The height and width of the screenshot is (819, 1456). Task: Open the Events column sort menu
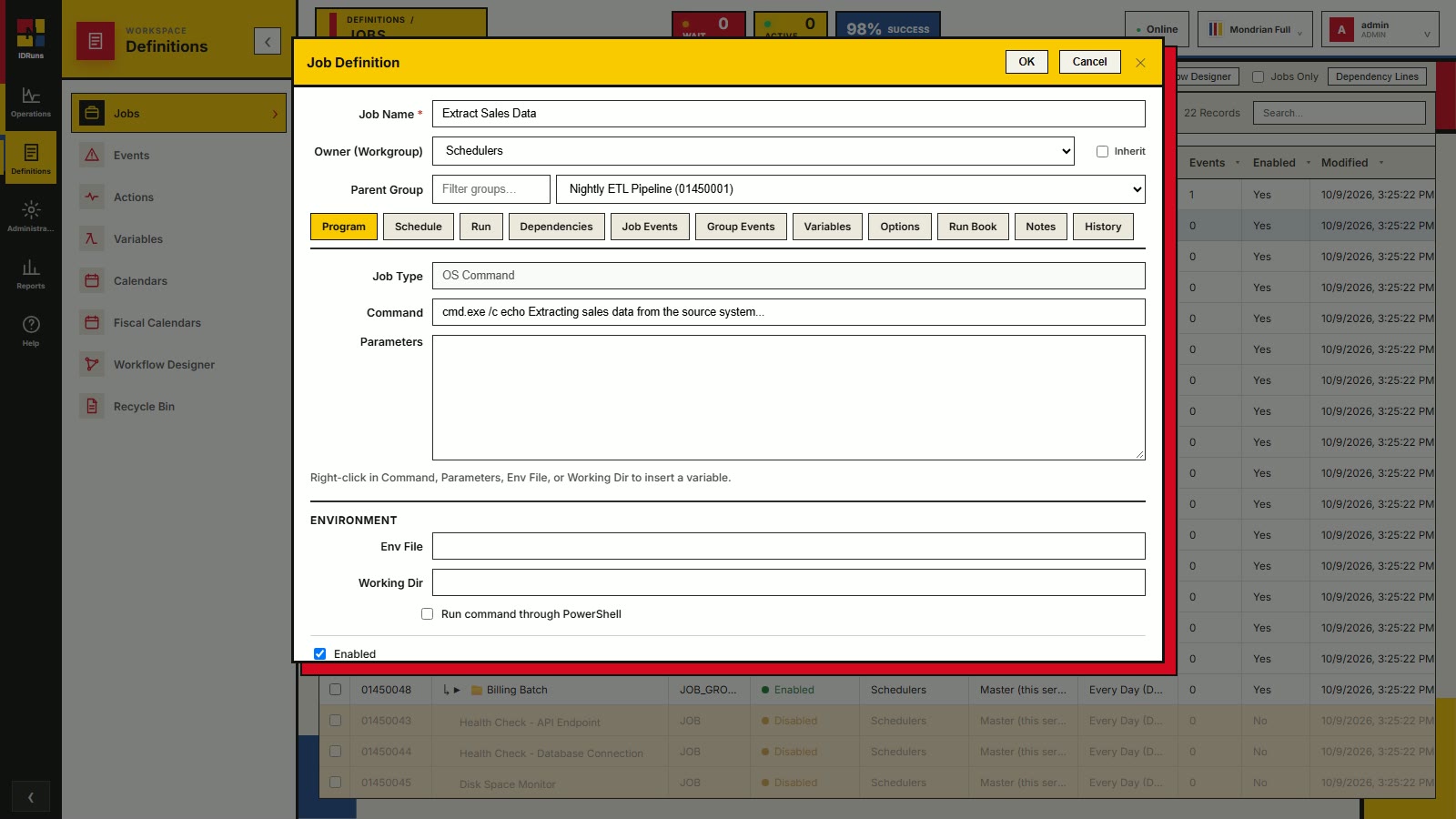coord(1238,163)
